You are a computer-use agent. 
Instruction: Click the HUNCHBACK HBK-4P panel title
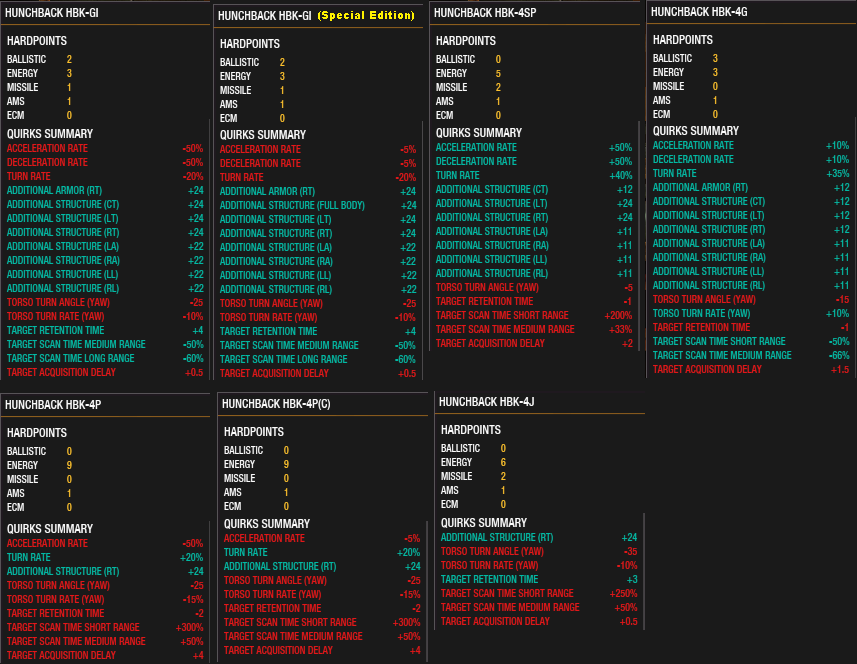[53, 405]
